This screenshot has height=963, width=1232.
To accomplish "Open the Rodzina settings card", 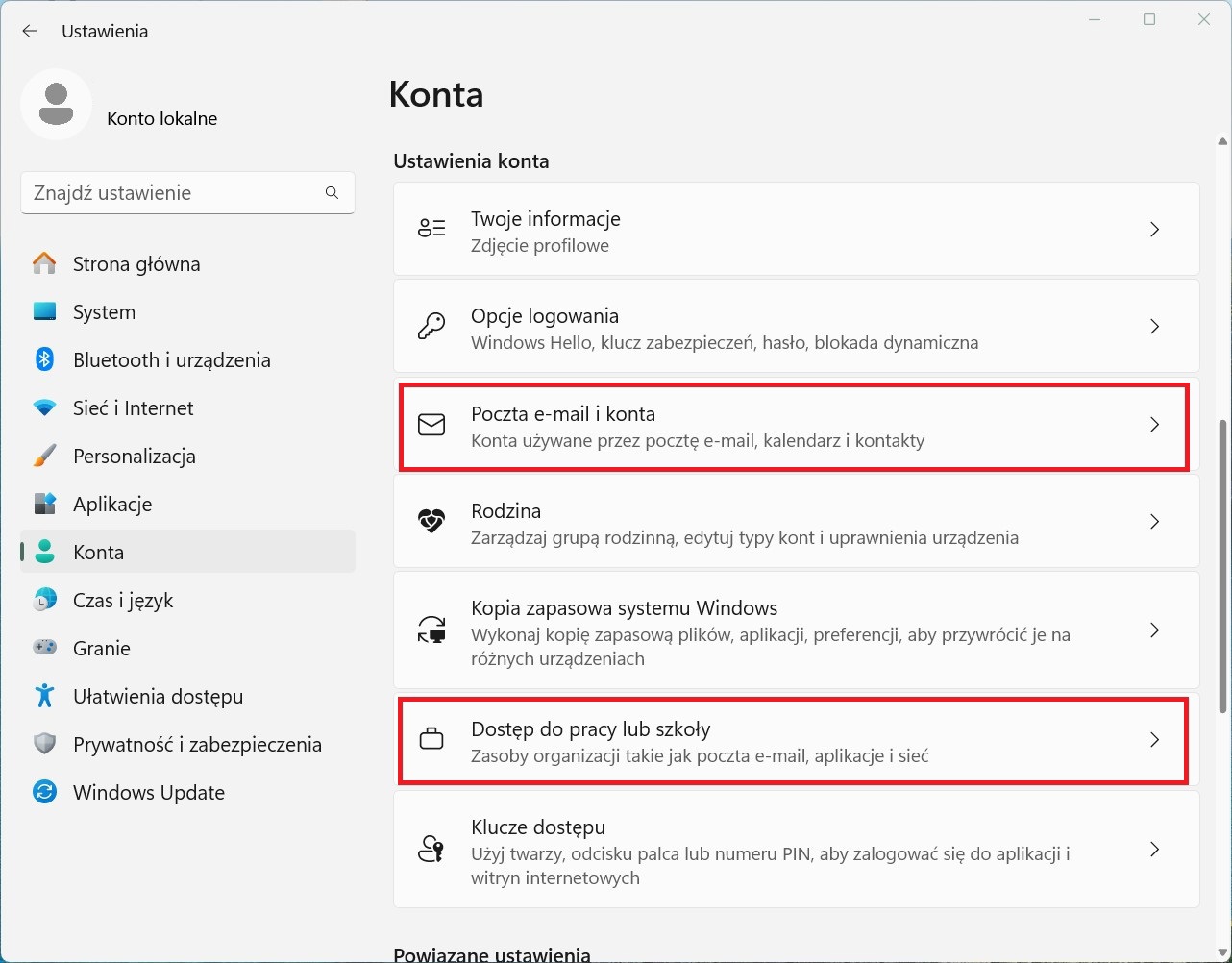I will tap(797, 522).
